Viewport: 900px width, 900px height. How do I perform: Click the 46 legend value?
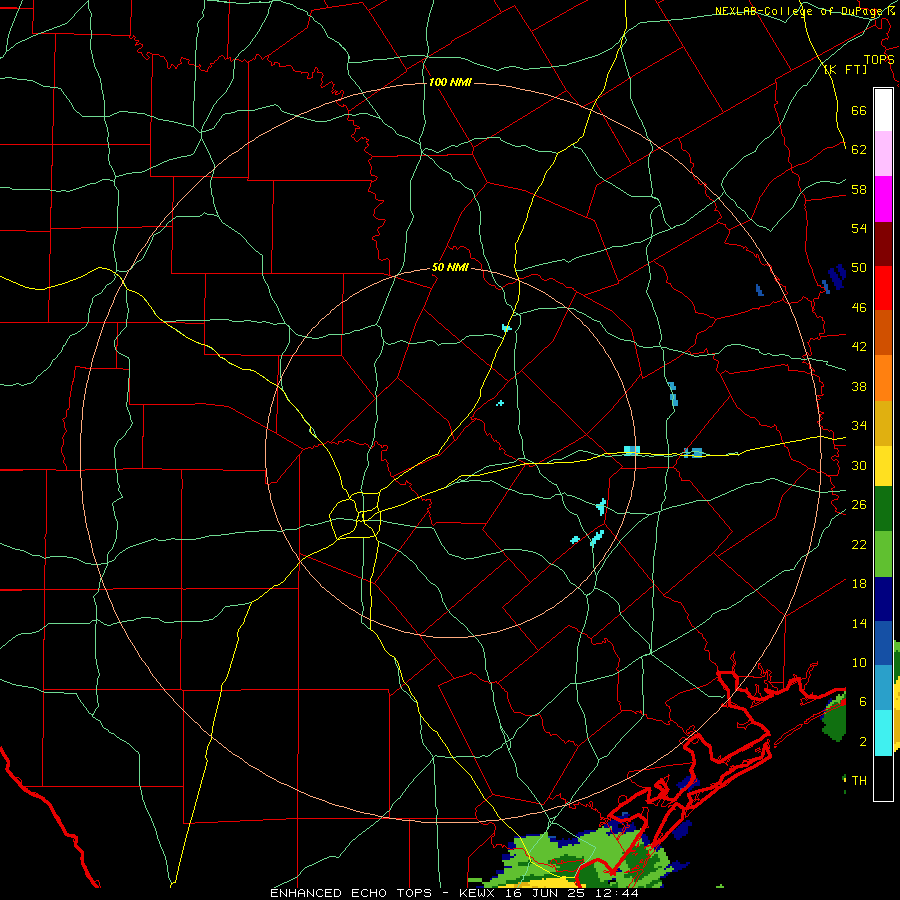pyautogui.click(x=859, y=308)
